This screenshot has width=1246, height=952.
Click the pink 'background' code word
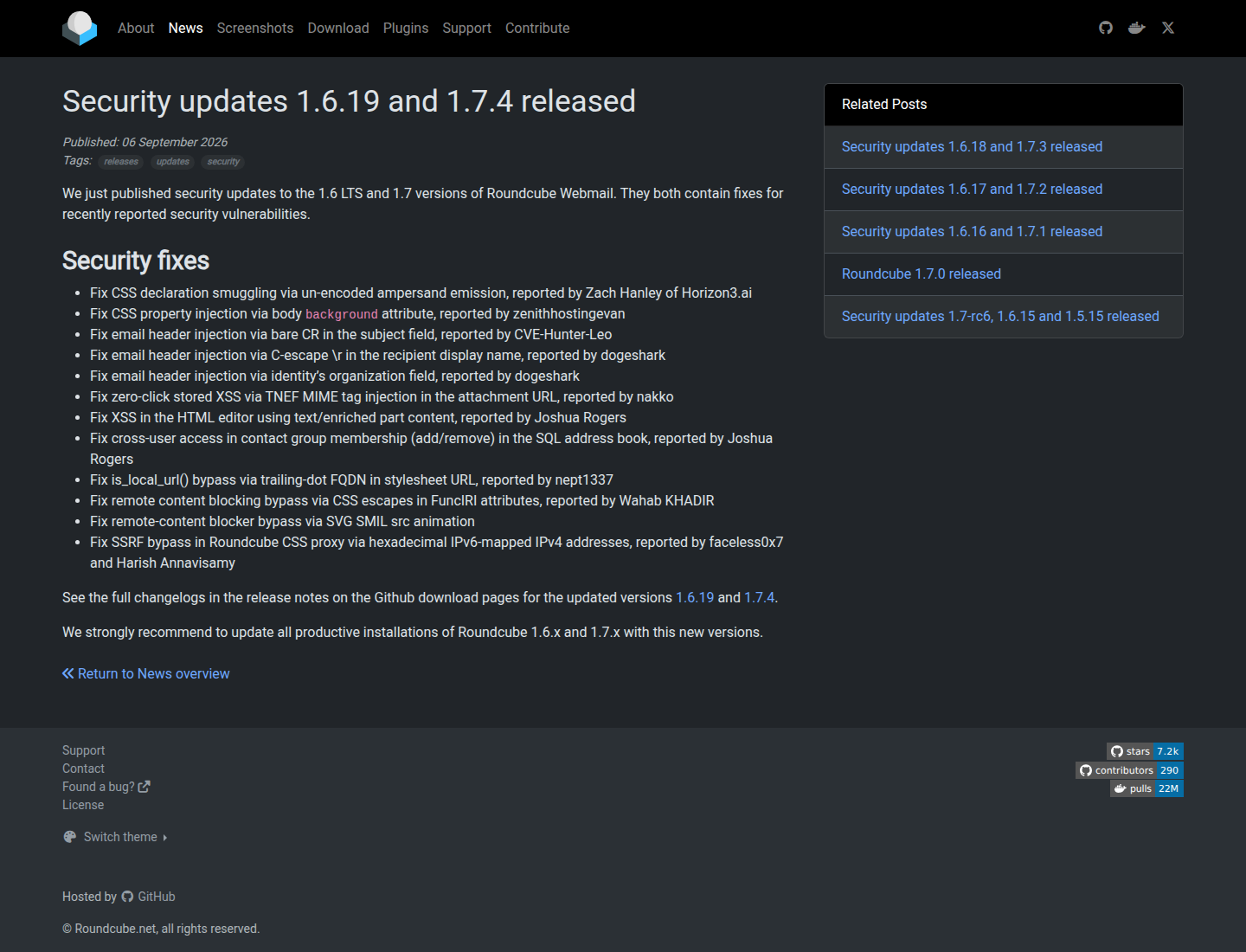coord(342,314)
